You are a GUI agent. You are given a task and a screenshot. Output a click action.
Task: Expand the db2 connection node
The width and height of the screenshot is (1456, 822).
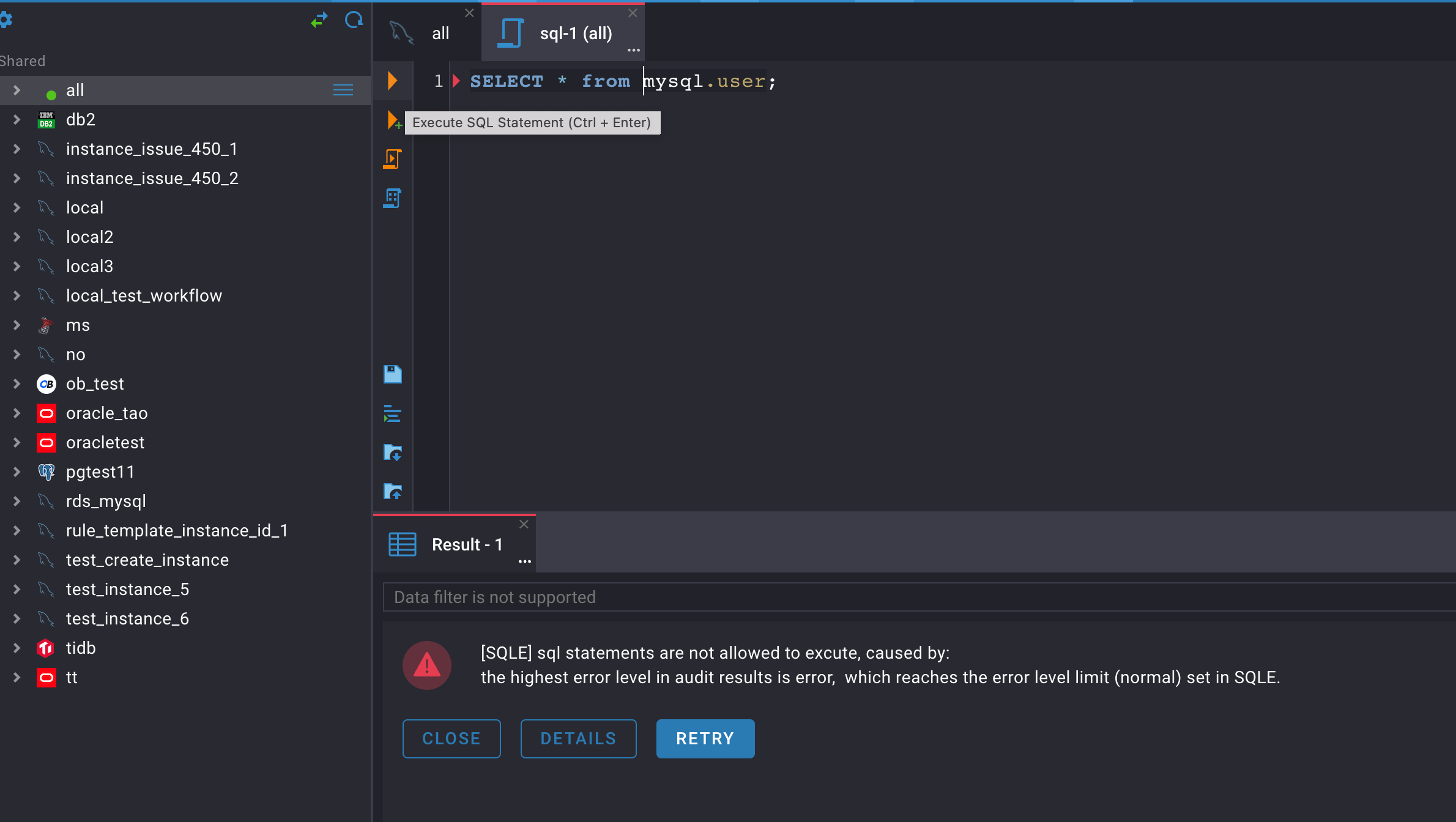(x=16, y=119)
